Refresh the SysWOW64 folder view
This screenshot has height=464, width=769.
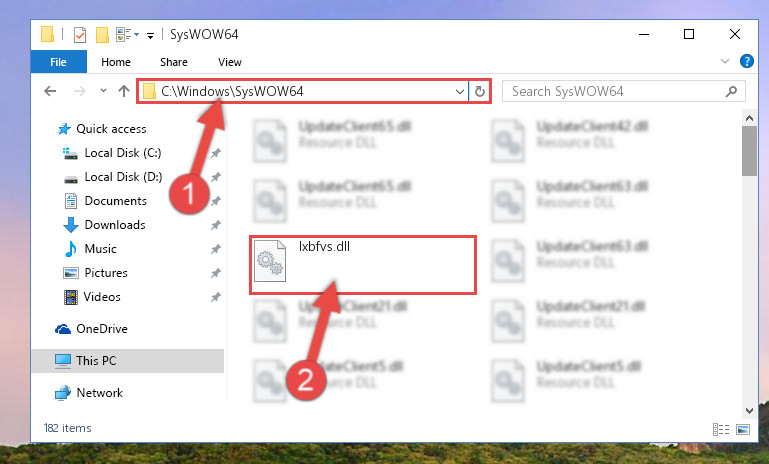tap(480, 91)
